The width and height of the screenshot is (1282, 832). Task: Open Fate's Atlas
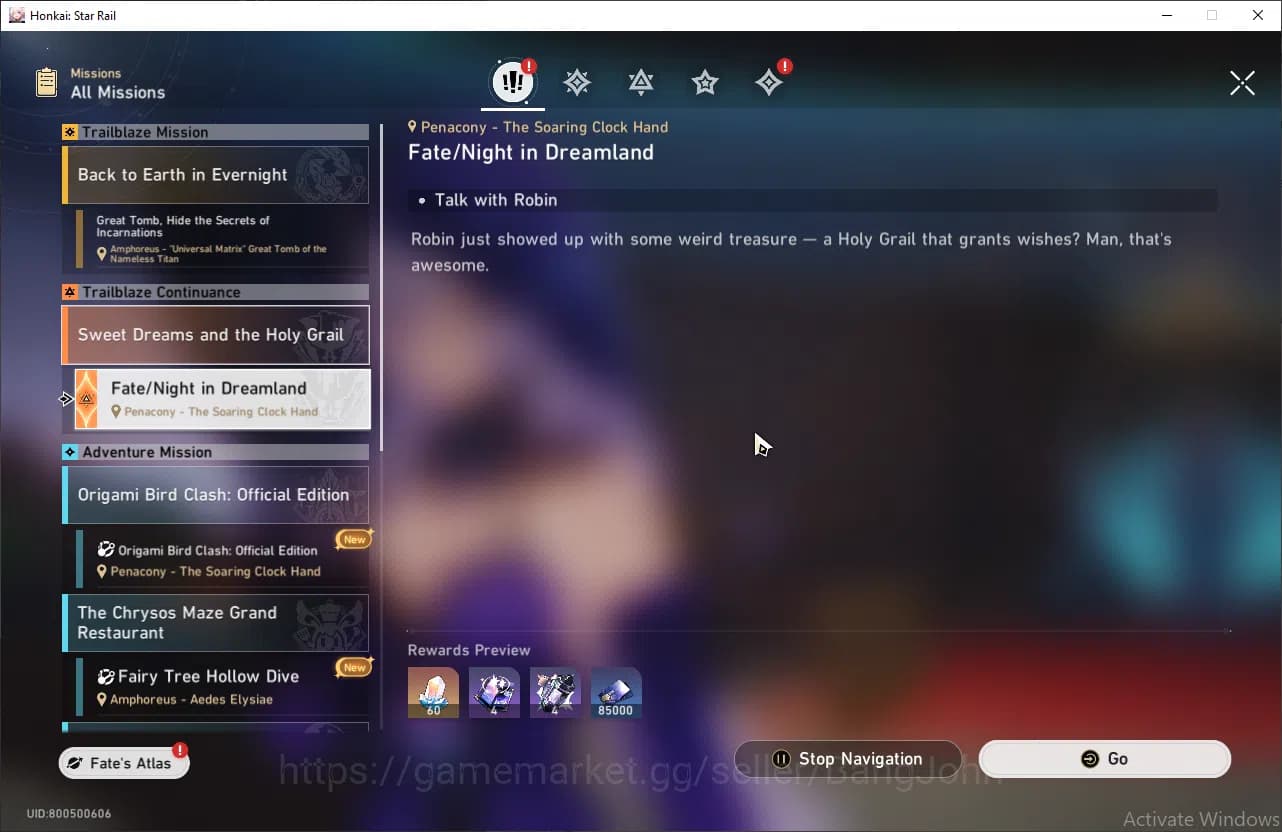coord(124,763)
